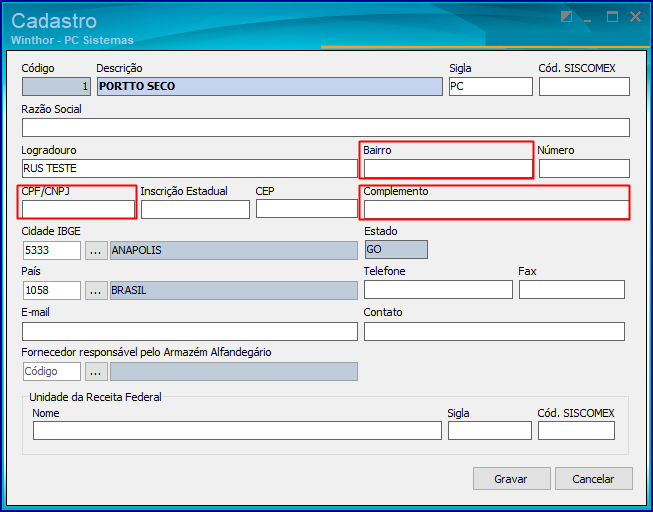Click the top Cód. SISCOMEX field
Screen dimensions: 653x512
pos(584,87)
